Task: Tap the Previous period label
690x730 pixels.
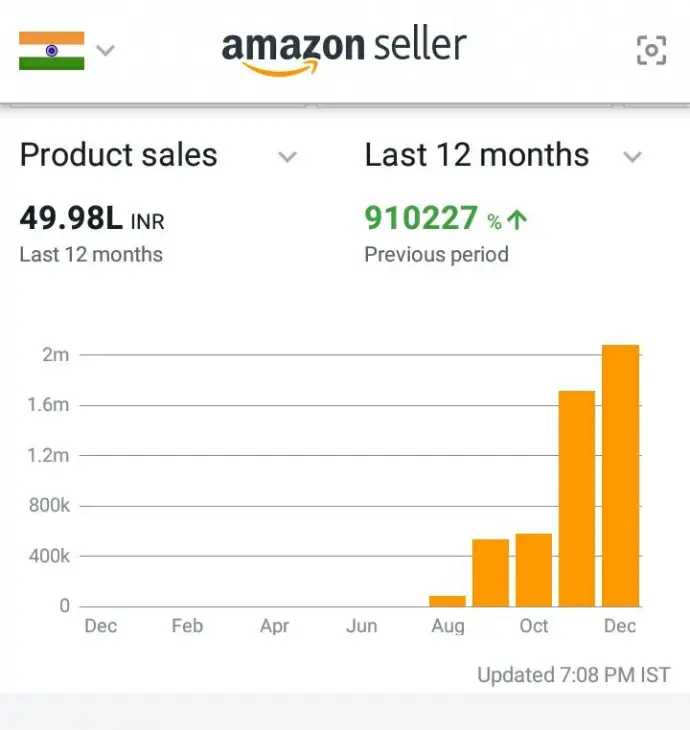Action: pos(436,255)
